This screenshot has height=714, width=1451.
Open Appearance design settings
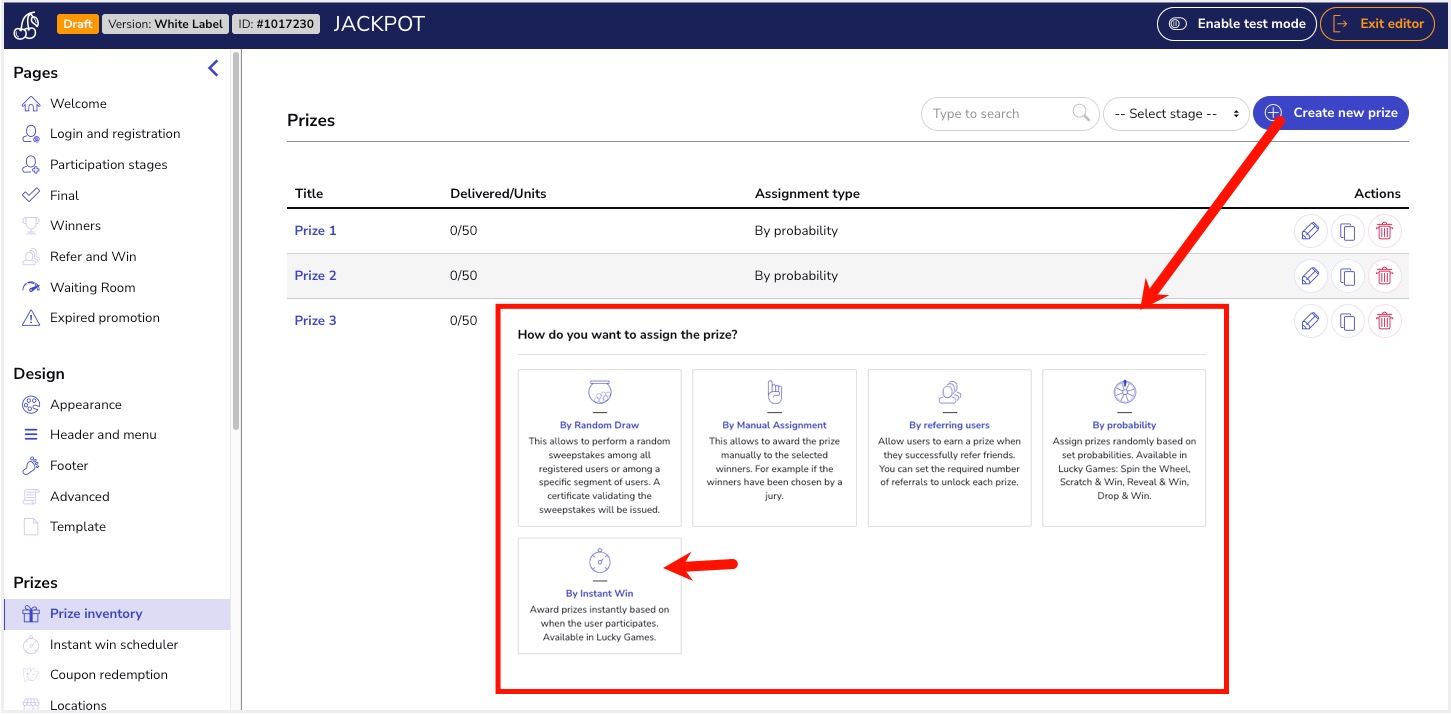pos(86,405)
